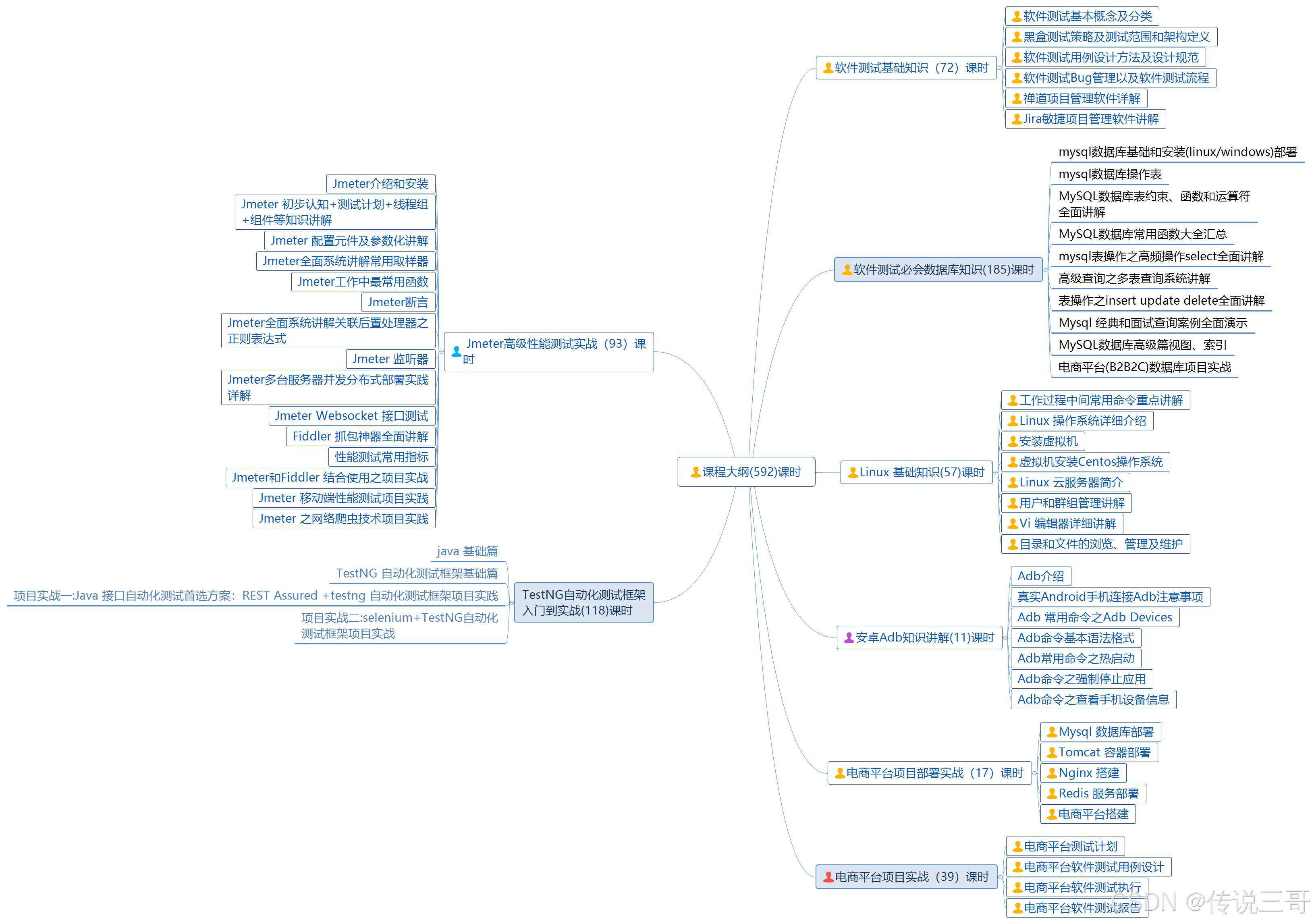Collapse the Linux 基础知识(57)课时 branch
This screenshot has height=924, width=1312.
[x=995, y=472]
